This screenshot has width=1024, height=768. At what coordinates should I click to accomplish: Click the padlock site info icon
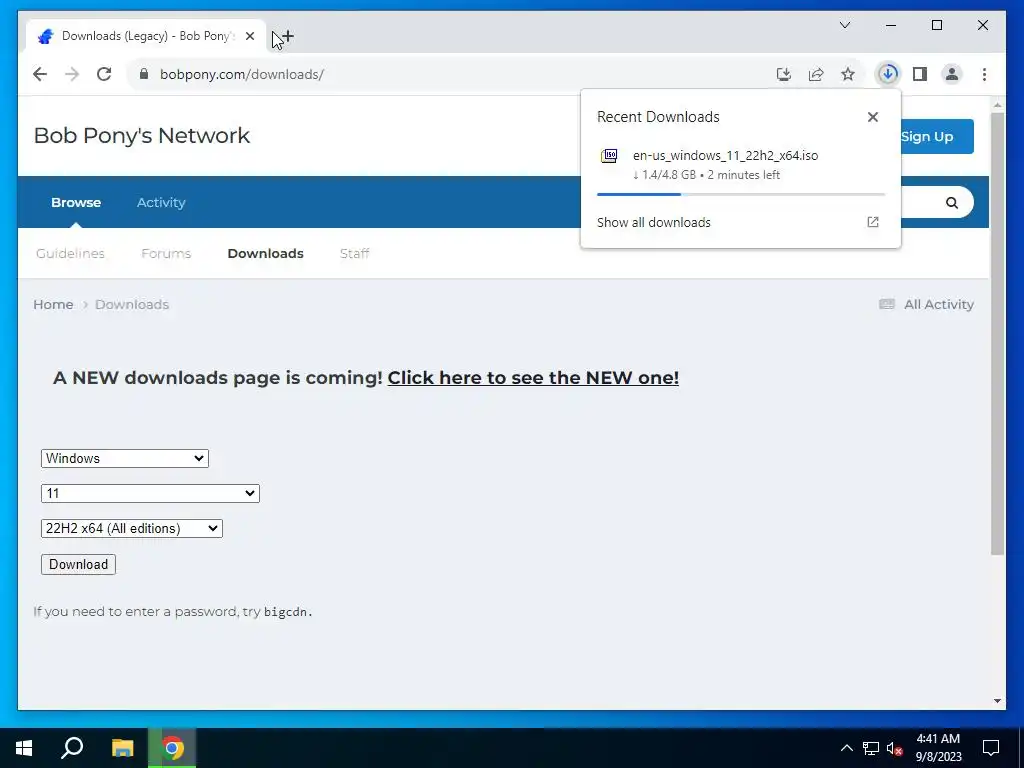144,74
